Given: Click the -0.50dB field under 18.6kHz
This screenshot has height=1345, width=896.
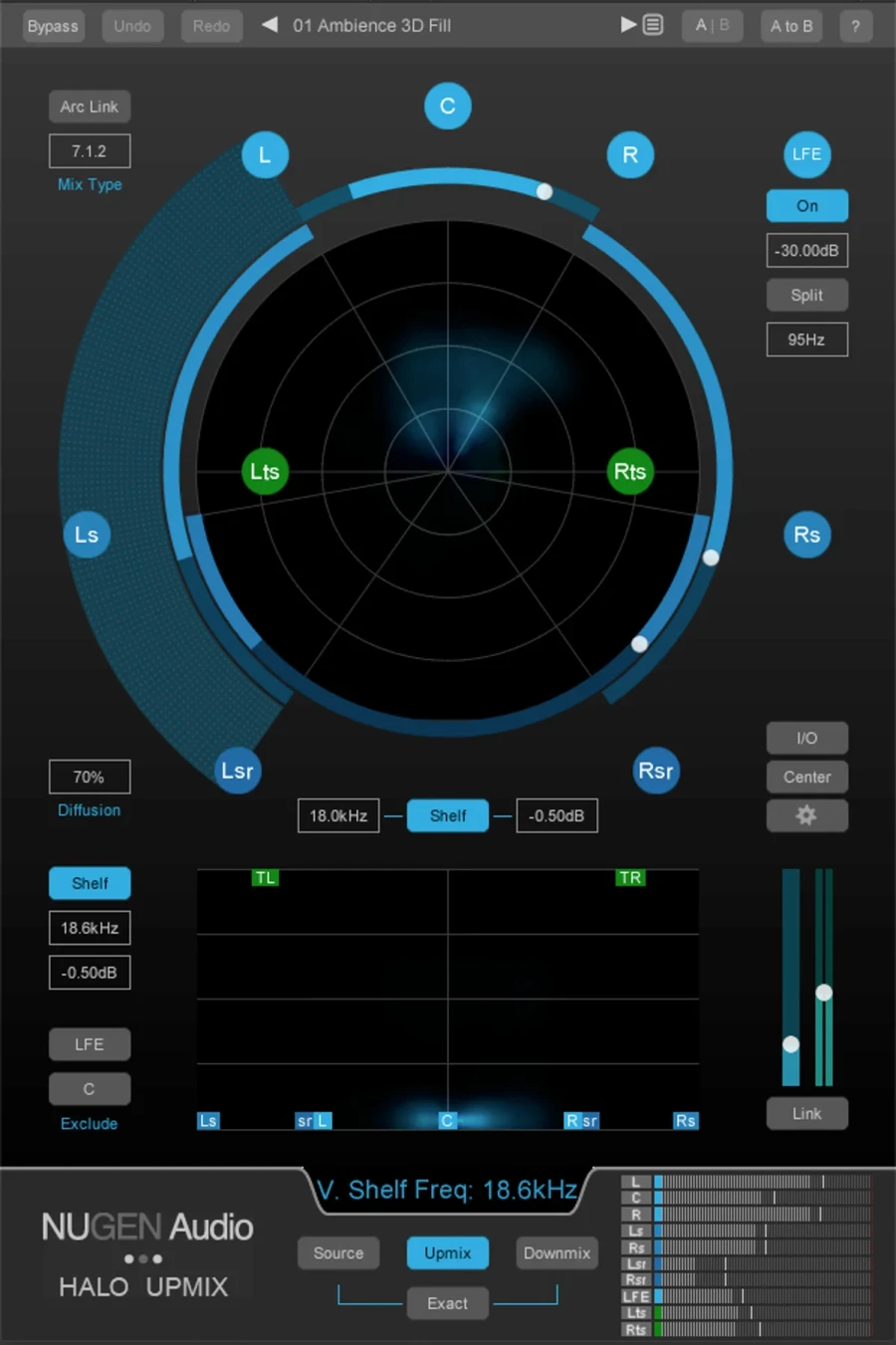Looking at the screenshot, I should coord(90,973).
